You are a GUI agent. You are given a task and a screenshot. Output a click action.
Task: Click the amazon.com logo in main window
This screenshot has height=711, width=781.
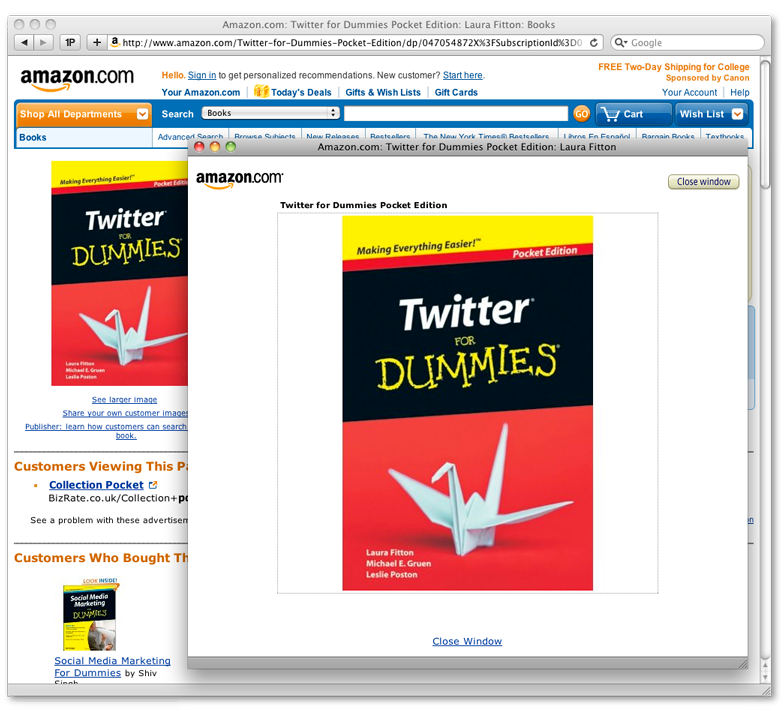pyautogui.click(x=77, y=79)
